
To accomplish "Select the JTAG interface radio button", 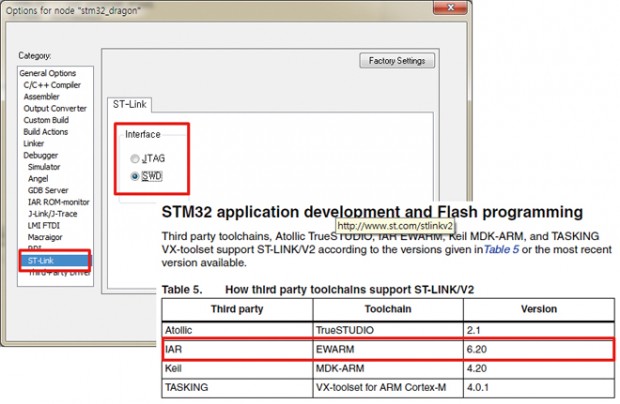I will click(x=135, y=159).
